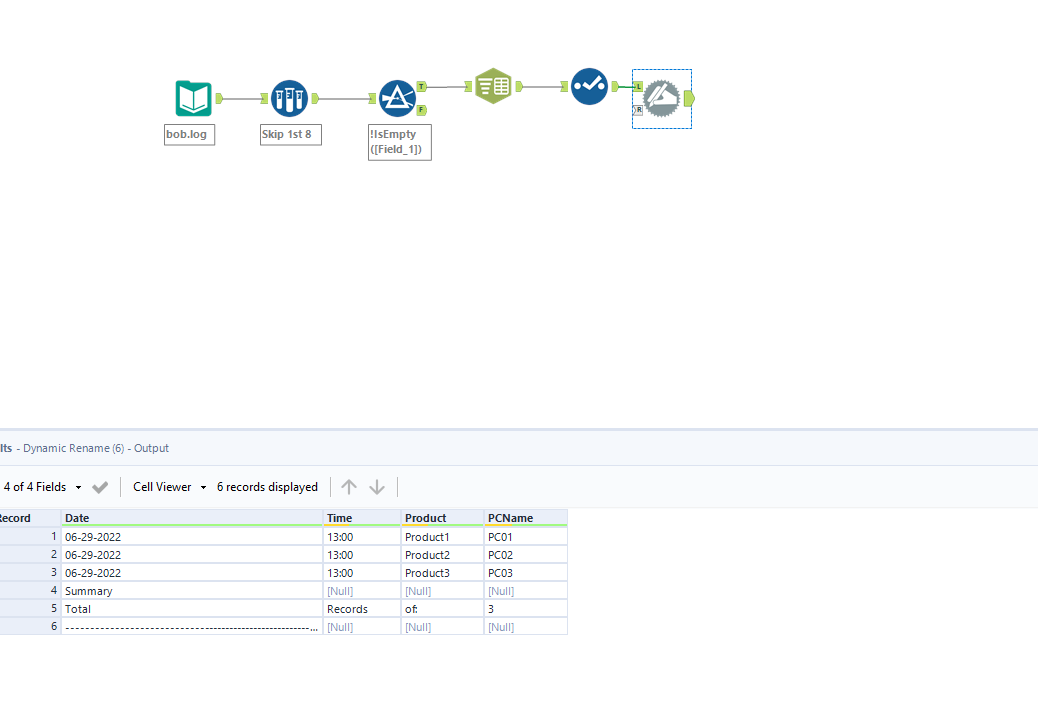The height and width of the screenshot is (706, 1038).
Task: Click the Filter tool's T output anchor
Action: coord(421,87)
